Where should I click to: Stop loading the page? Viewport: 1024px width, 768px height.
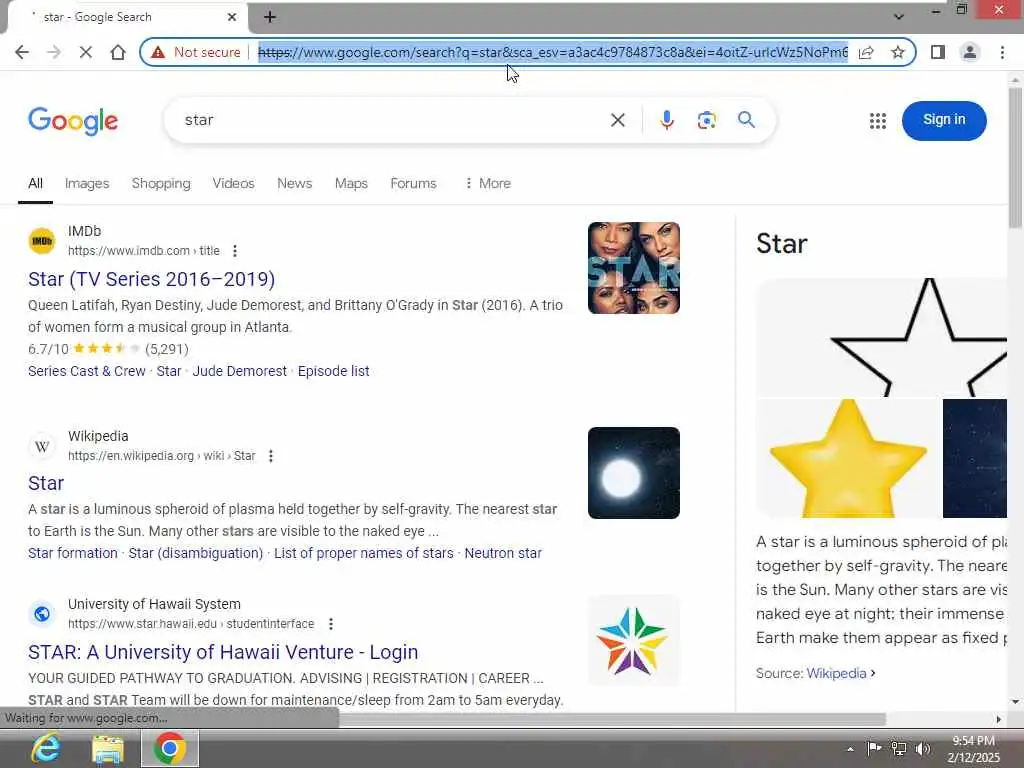click(86, 52)
